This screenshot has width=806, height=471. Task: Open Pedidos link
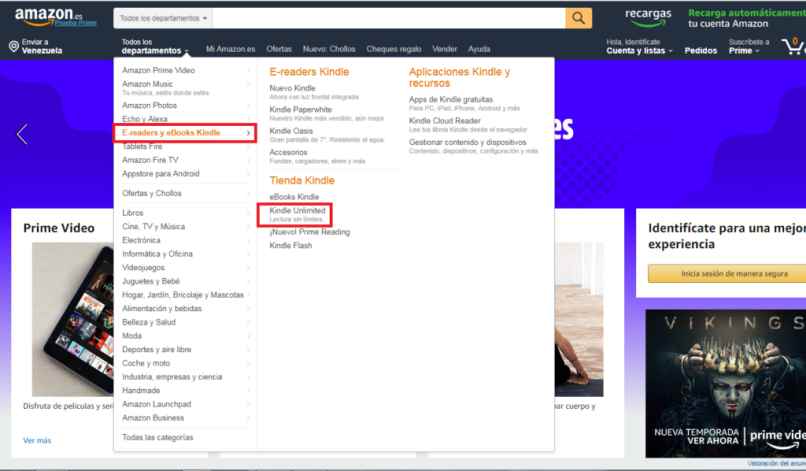pos(701,50)
